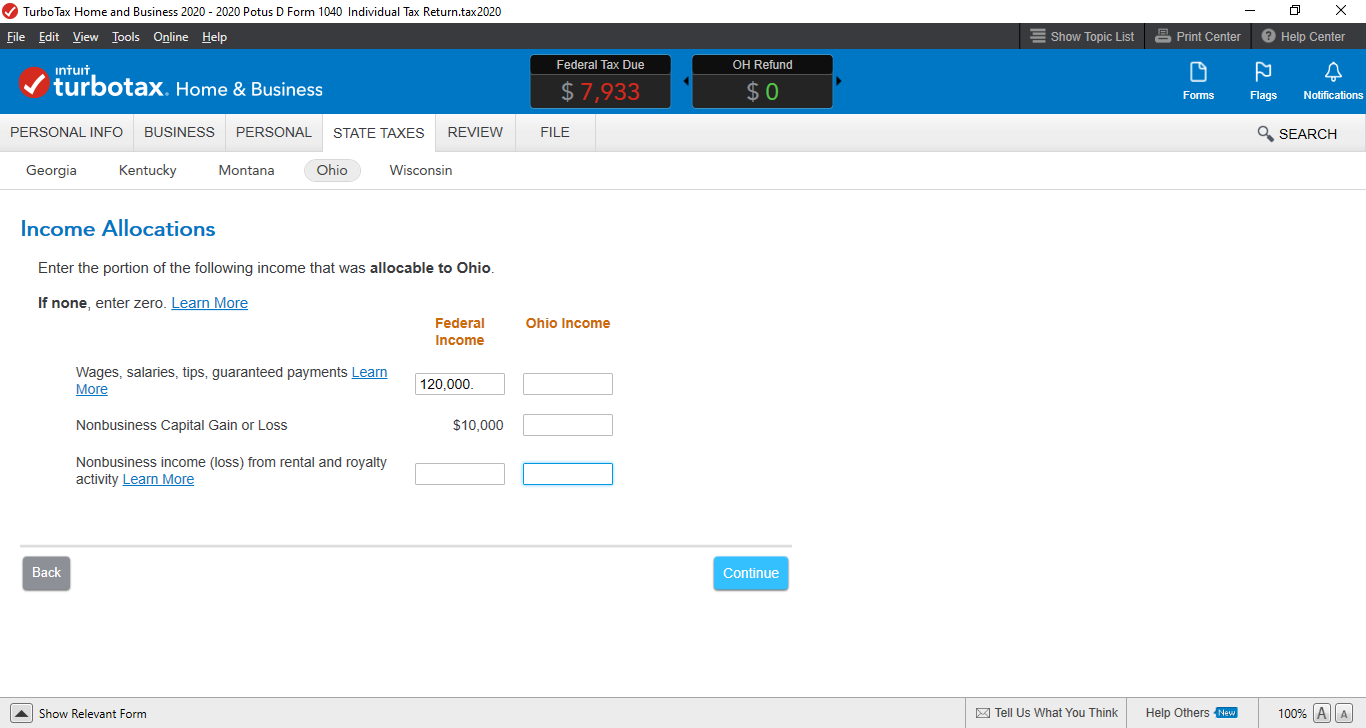The image size is (1366, 728).
Task: Switch to the PERSONAL INFO tab
Action: coord(66,132)
